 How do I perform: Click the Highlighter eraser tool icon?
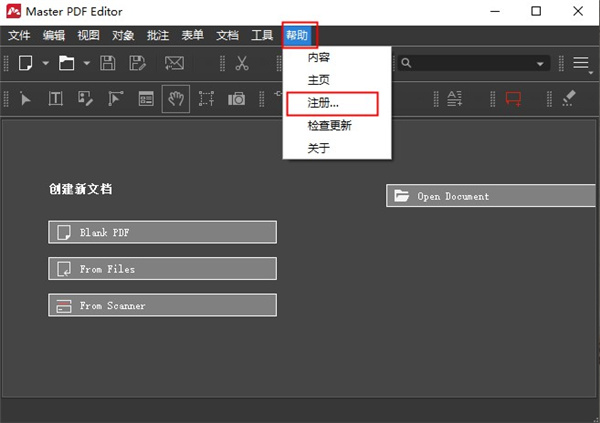coord(569,98)
